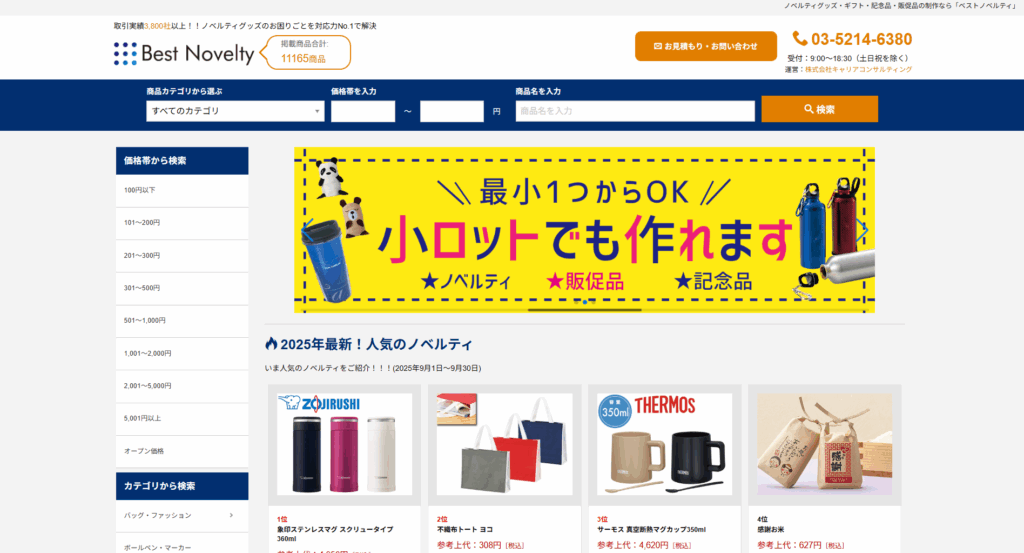Open the Thermos 350ml mug product image
Image resolution: width=1024 pixels, height=553 pixels.
[664, 444]
